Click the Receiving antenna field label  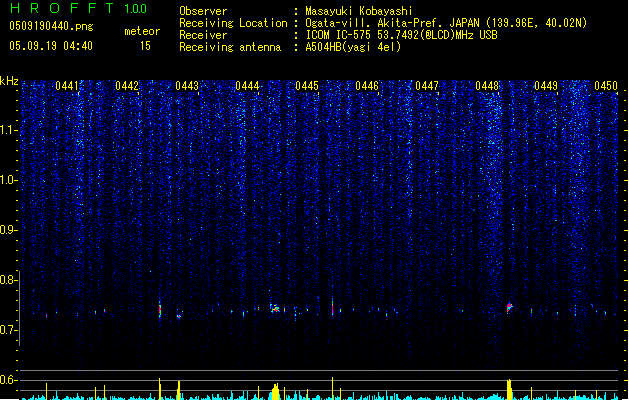(230, 47)
